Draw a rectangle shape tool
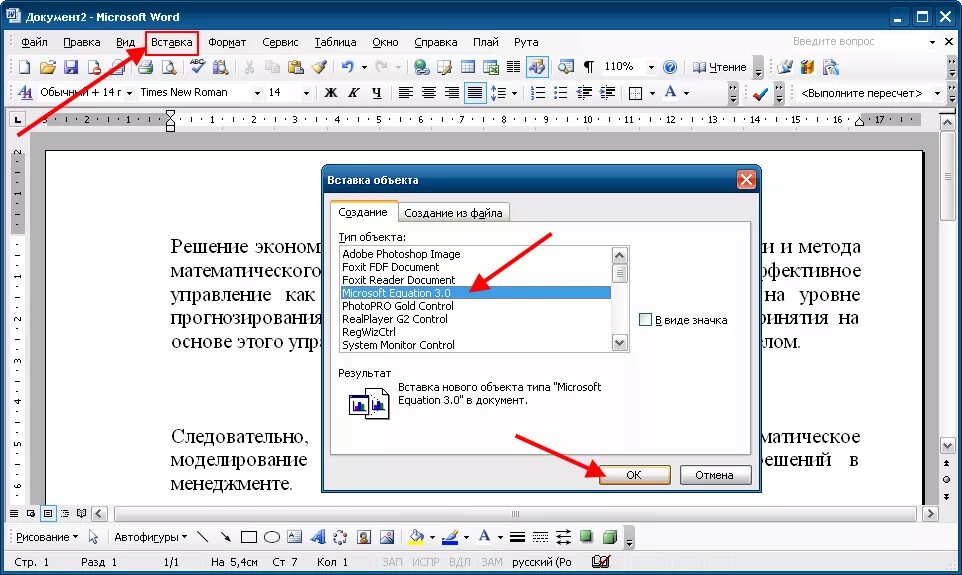Screen dimensions: 962x575 (248, 537)
